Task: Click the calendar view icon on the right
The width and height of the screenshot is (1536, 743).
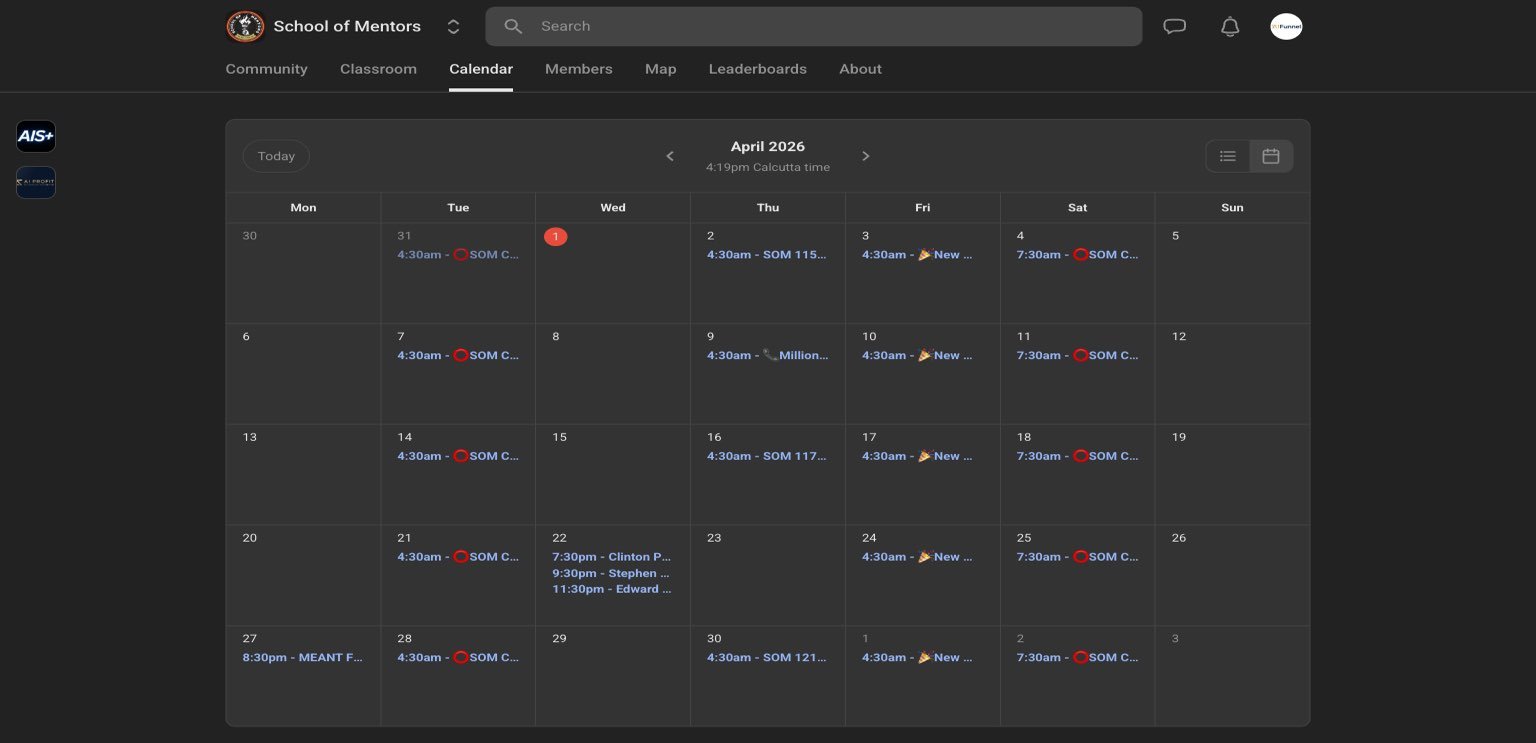Action: 1270,156
